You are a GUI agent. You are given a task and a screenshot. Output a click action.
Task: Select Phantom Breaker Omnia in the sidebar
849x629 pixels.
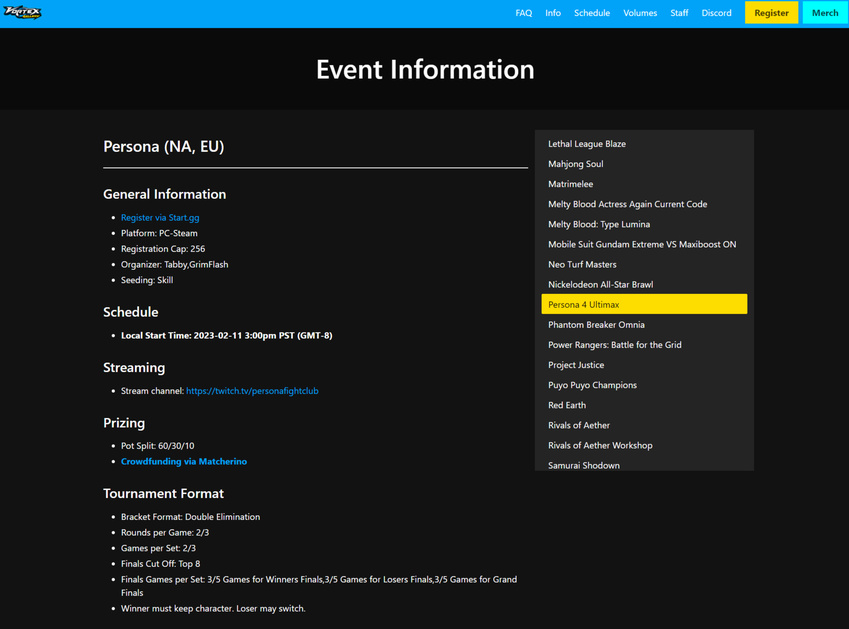click(596, 325)
